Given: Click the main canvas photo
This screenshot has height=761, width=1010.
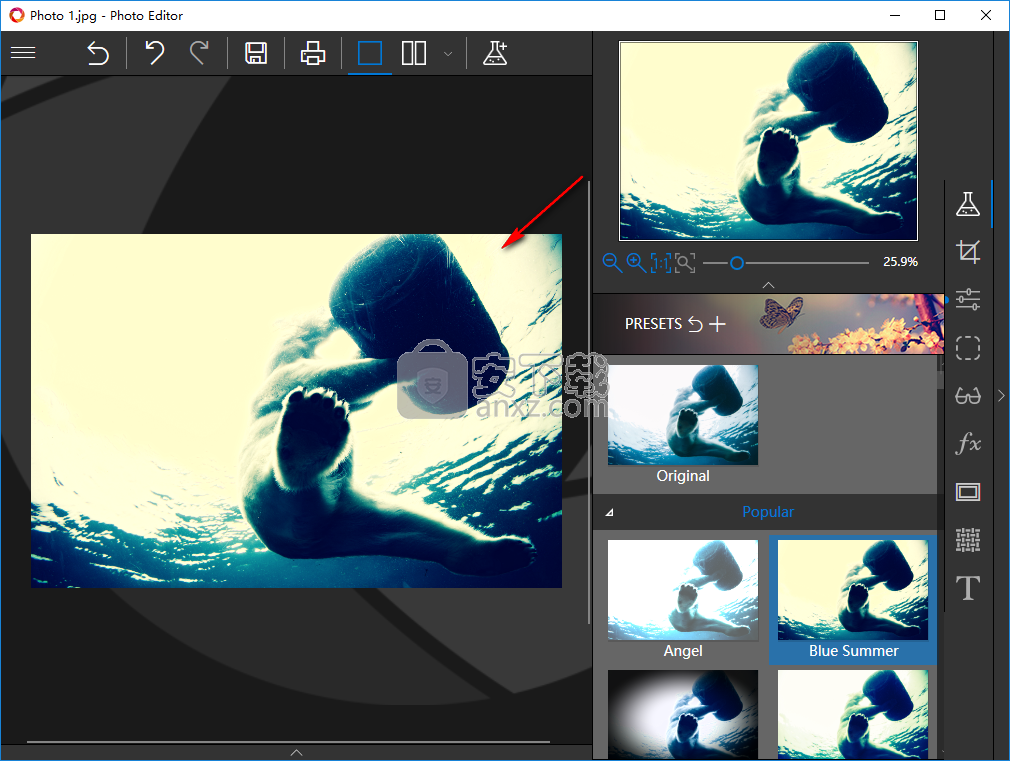Looking at the screenshot, I should pos(296,410).
